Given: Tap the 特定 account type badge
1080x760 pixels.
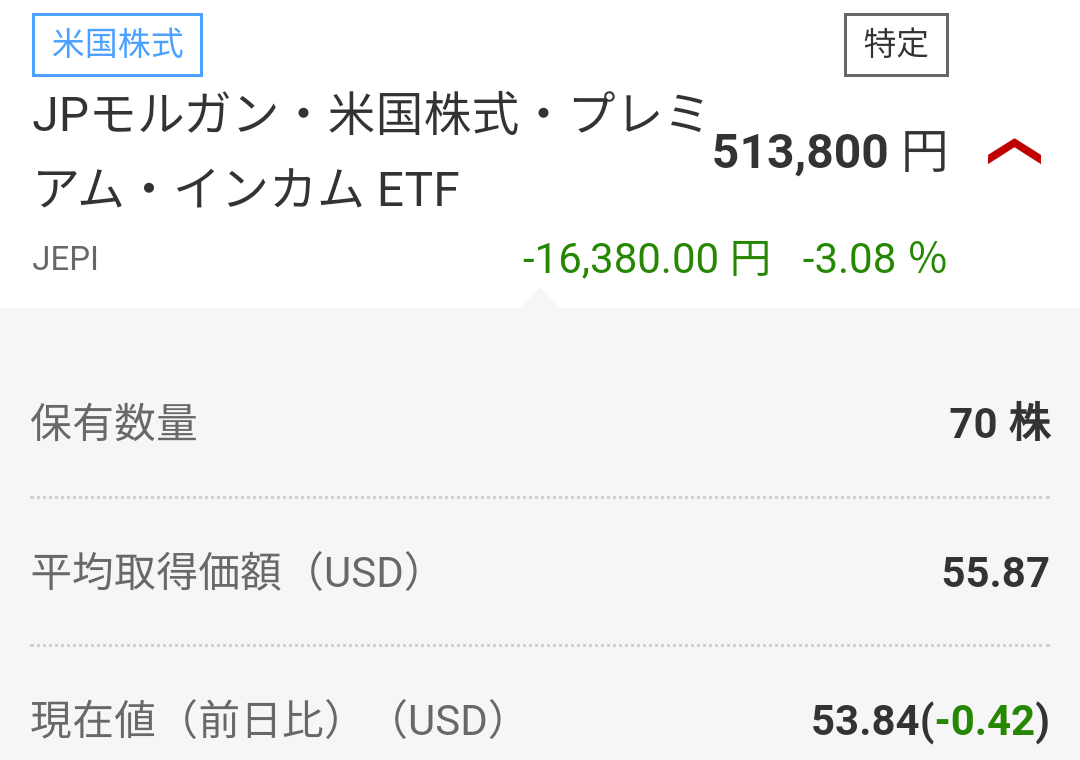Looking at the screenshot, I should coord(896,45).
